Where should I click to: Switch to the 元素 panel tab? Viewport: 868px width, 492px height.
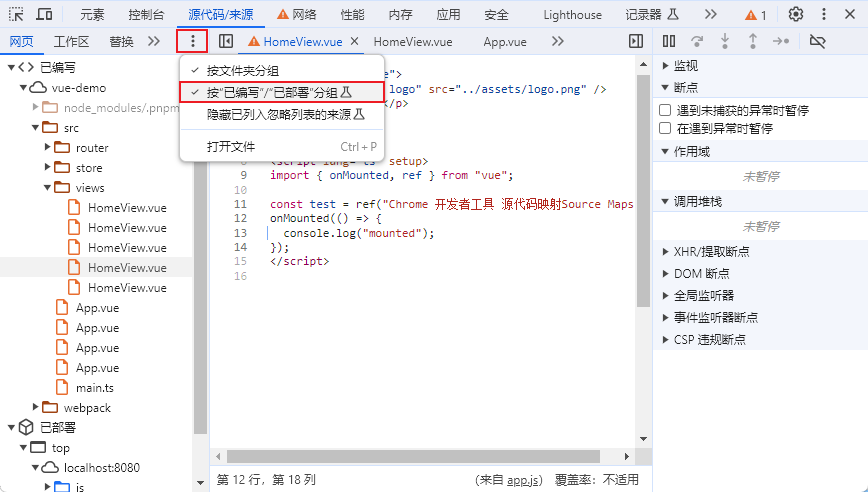92,14
